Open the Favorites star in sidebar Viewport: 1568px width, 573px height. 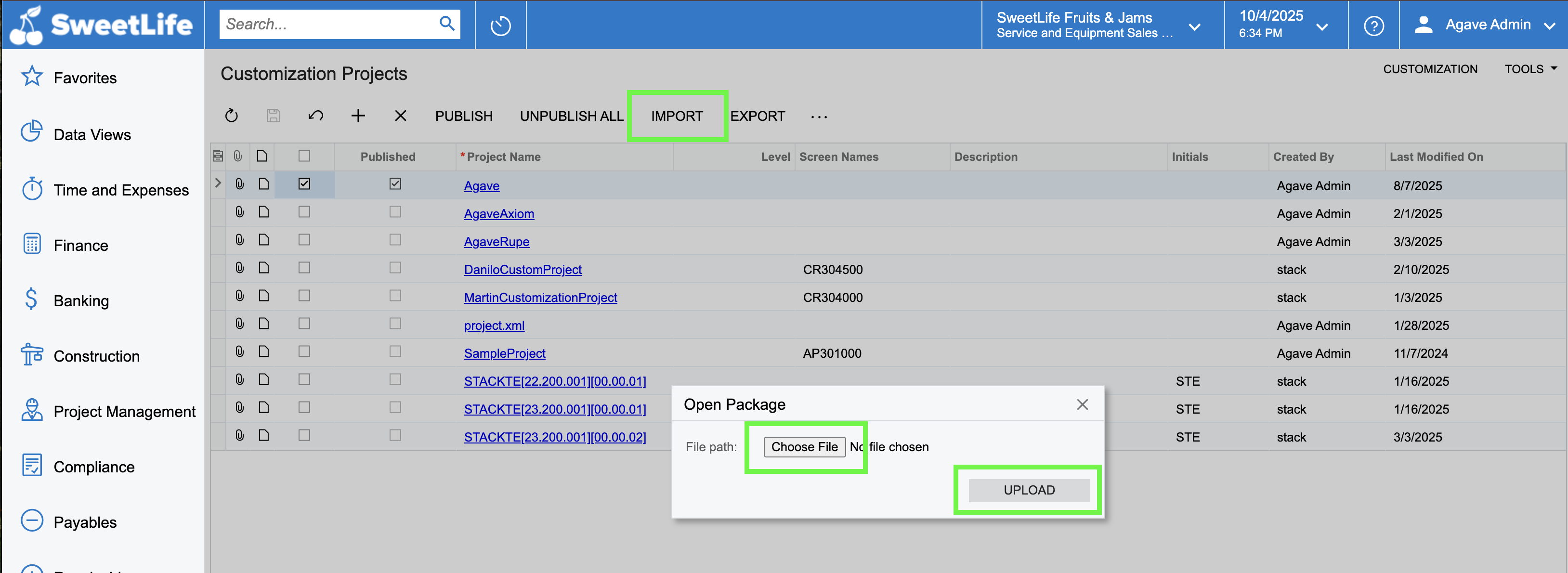32,78
